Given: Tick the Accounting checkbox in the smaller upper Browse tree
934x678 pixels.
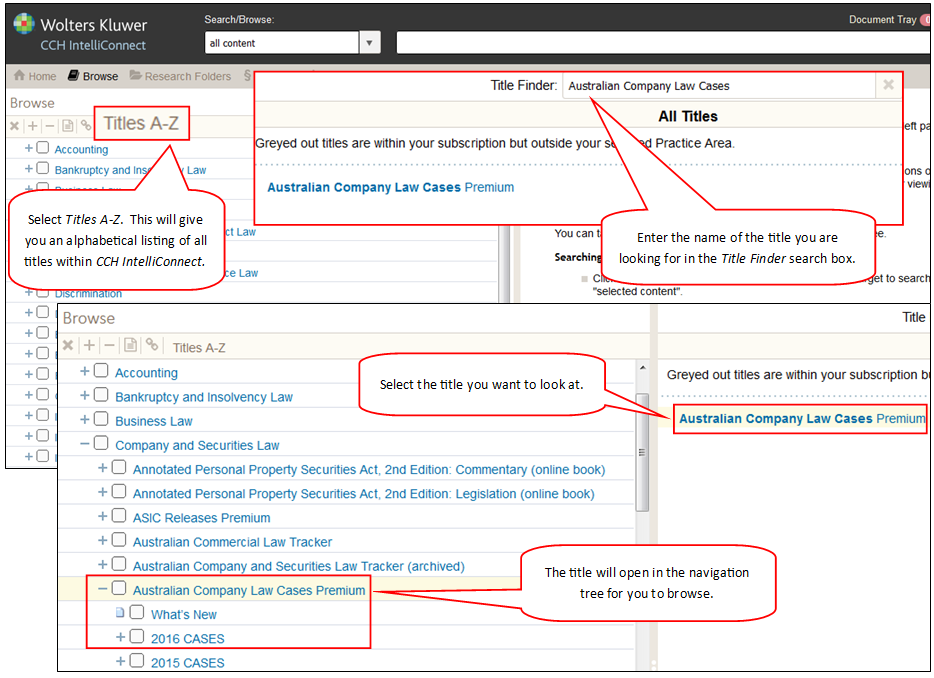Looking at the screenshot, I should [43, 148].
